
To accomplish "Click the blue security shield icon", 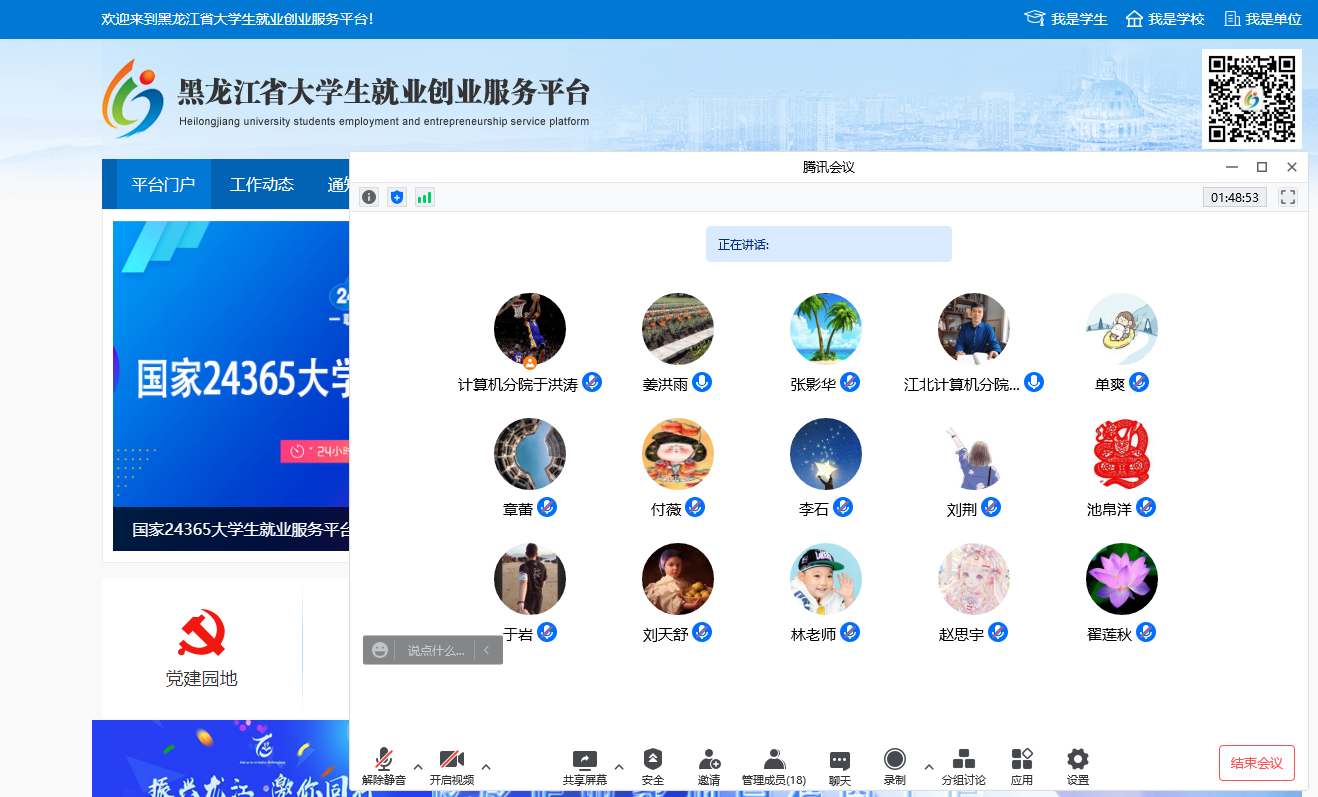I will click(x=397, y=197).
